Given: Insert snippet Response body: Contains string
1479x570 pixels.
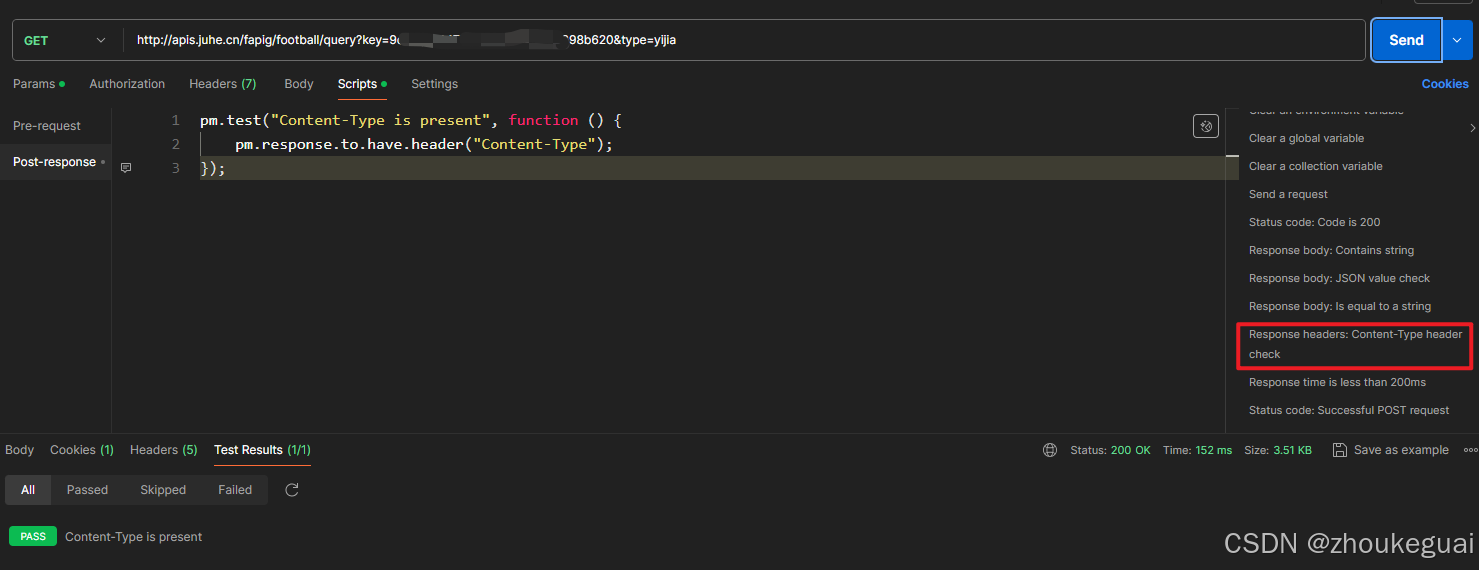Looking at the screenshot, I should coord(1331,250).
